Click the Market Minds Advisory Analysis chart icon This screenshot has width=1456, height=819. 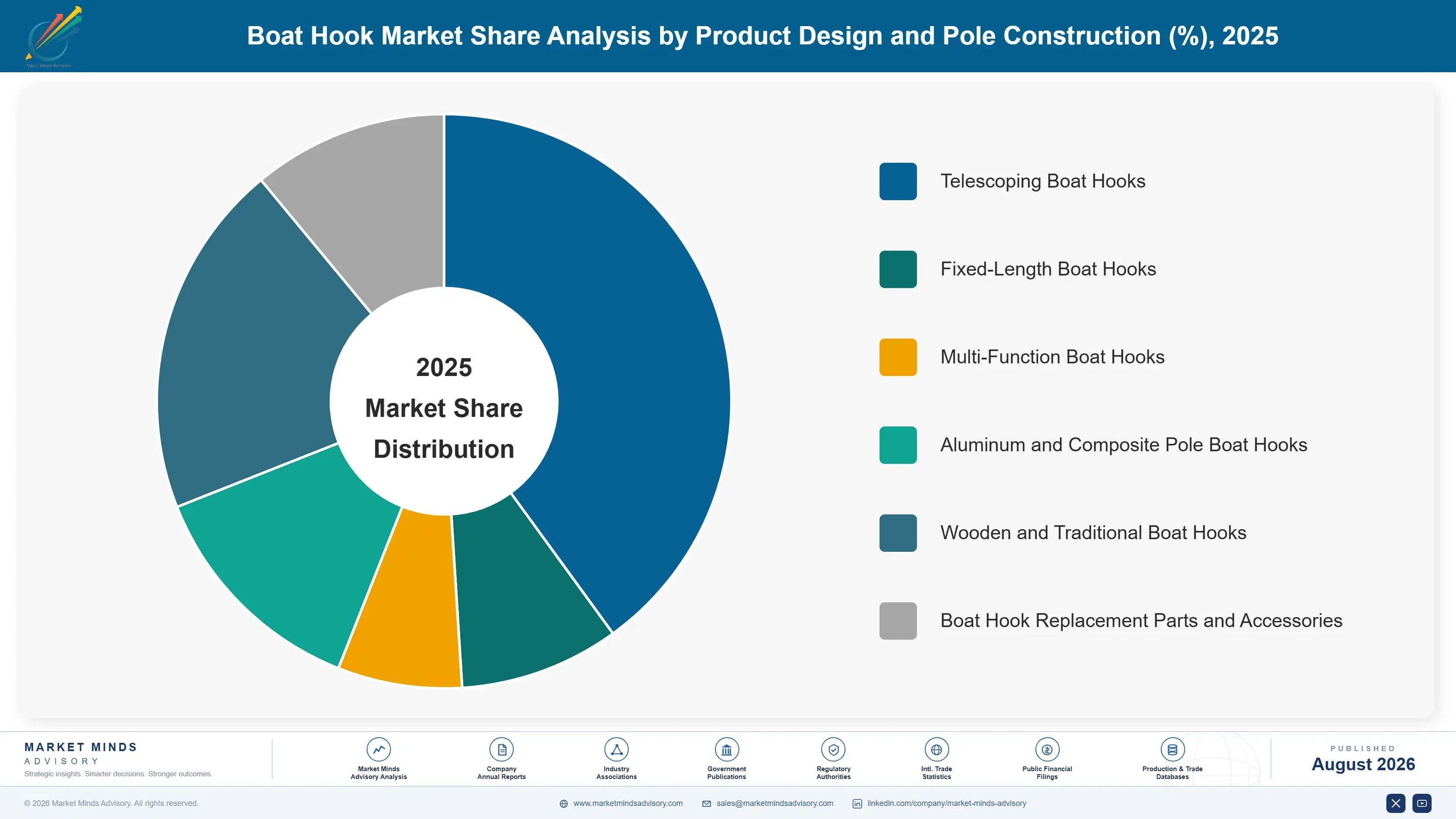pyautogui.click(x=379, y=749)
